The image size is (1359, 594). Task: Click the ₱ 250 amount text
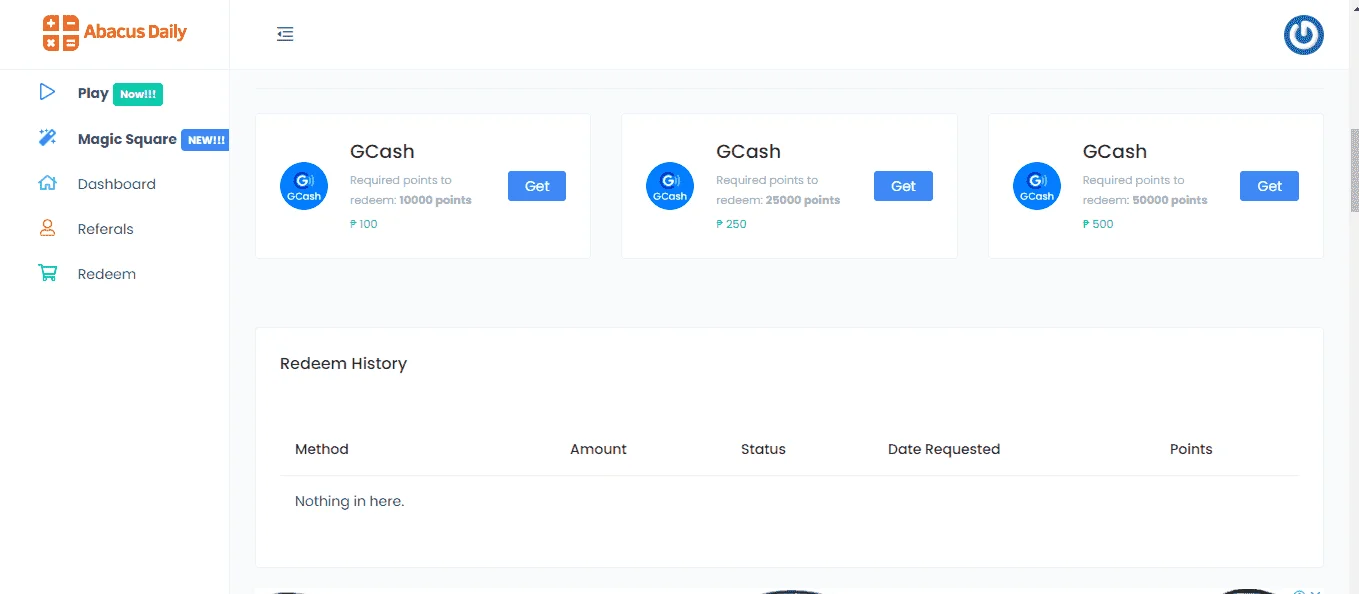tap(731, 224)
